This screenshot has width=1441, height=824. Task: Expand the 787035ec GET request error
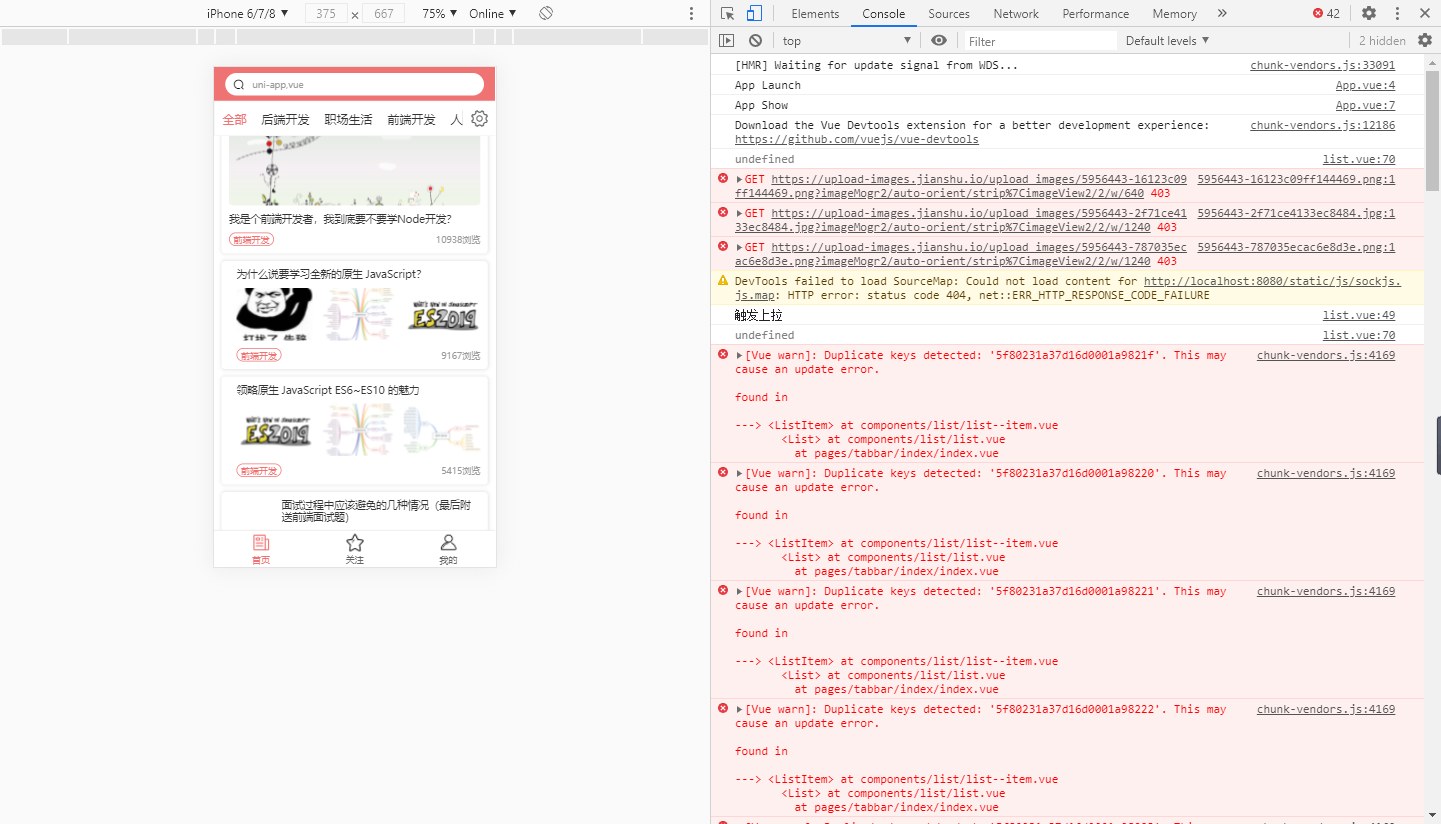(739, 247)
